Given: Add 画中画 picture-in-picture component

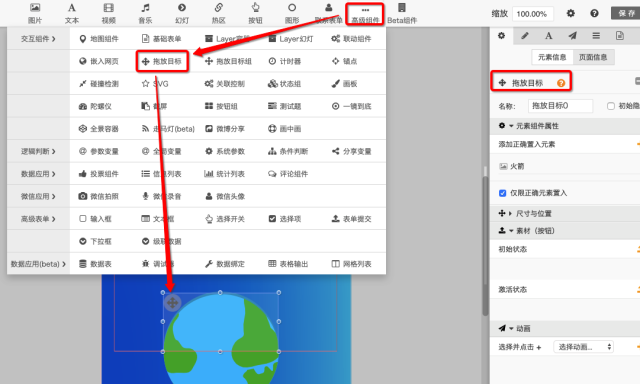Looking at the screenshot, I should point(284,129).
